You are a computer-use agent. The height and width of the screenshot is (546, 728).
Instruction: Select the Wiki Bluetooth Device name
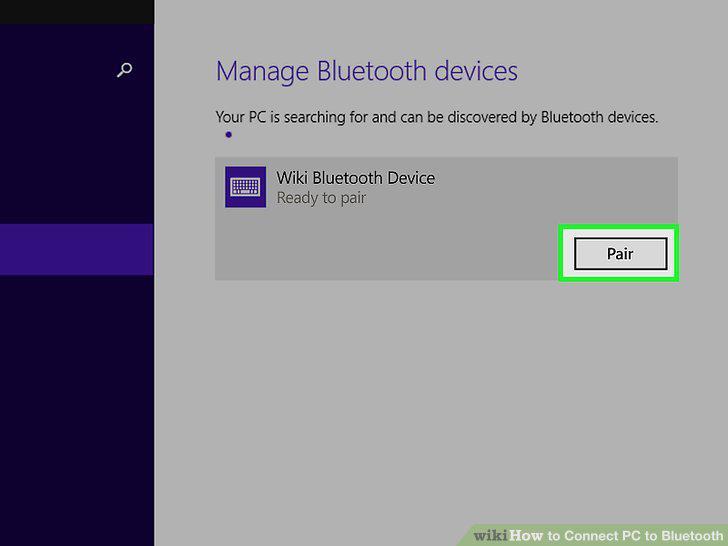(x=356, y=178)
